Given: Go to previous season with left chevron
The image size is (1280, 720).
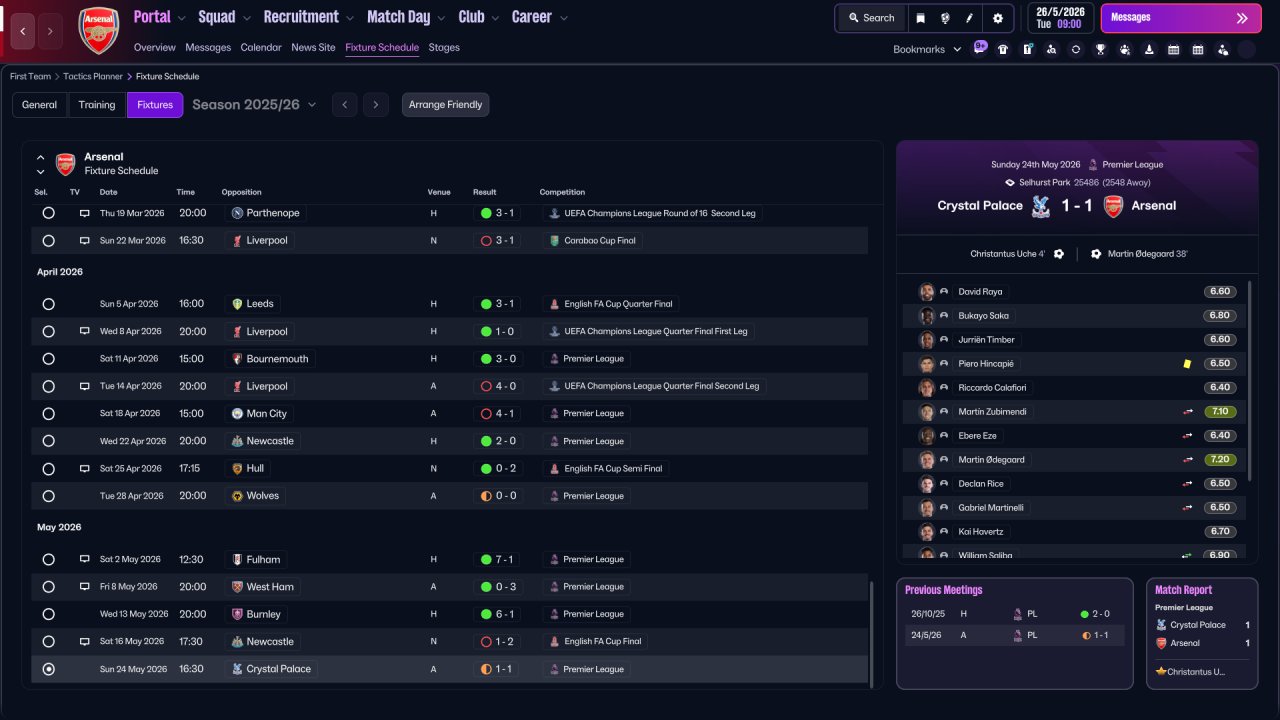Looking at the screenshot, I should [344, 105].
